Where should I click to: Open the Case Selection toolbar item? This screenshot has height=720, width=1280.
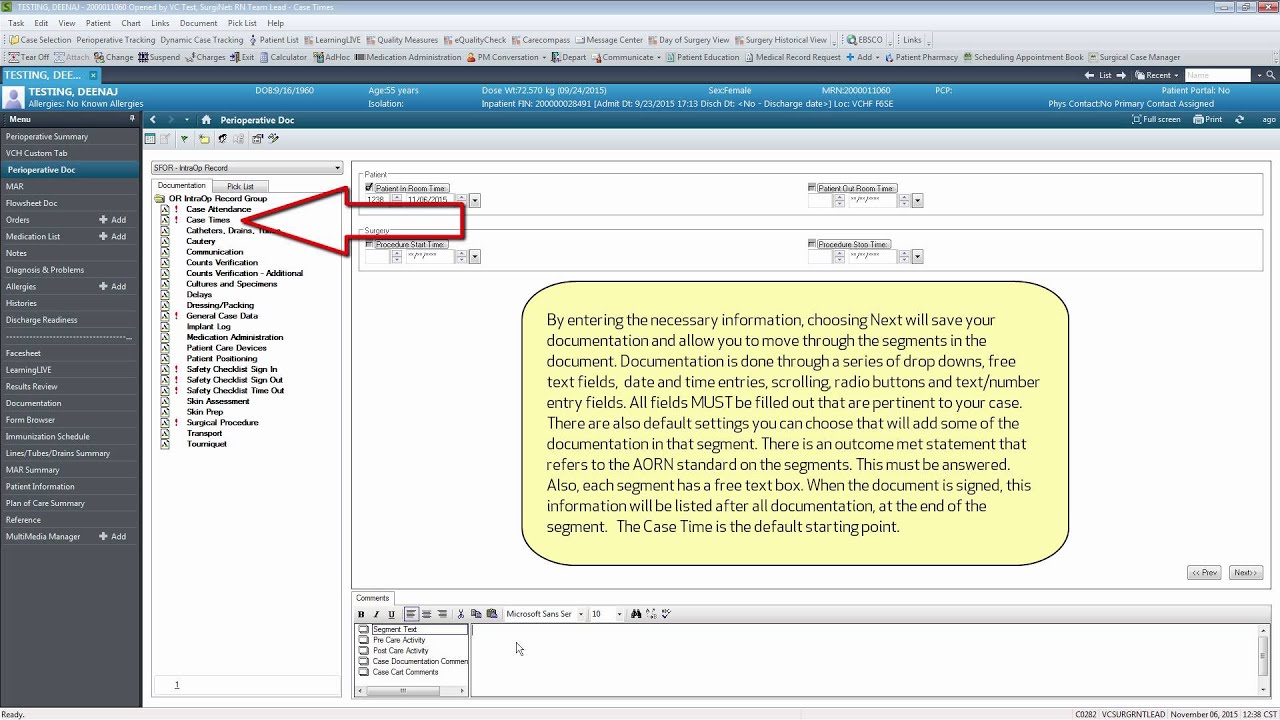coord(39,40)
